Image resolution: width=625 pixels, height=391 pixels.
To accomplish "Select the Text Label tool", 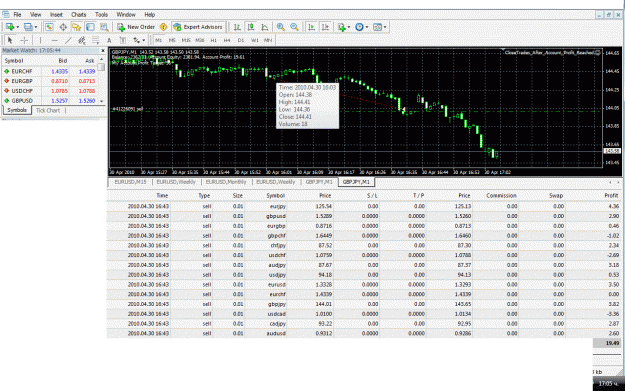I will (x=123, y=40).
